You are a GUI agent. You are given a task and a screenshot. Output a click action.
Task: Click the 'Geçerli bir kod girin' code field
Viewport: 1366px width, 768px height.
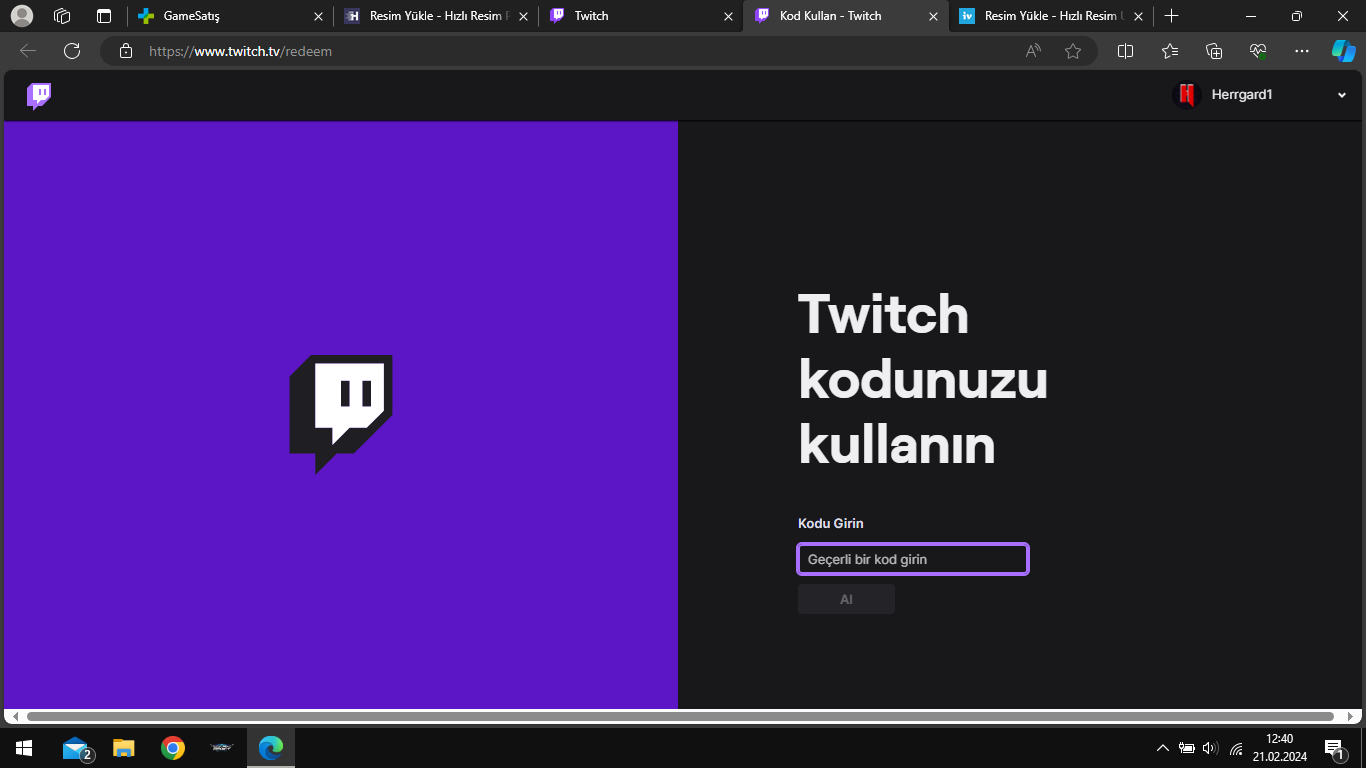[x=912, y=559]
